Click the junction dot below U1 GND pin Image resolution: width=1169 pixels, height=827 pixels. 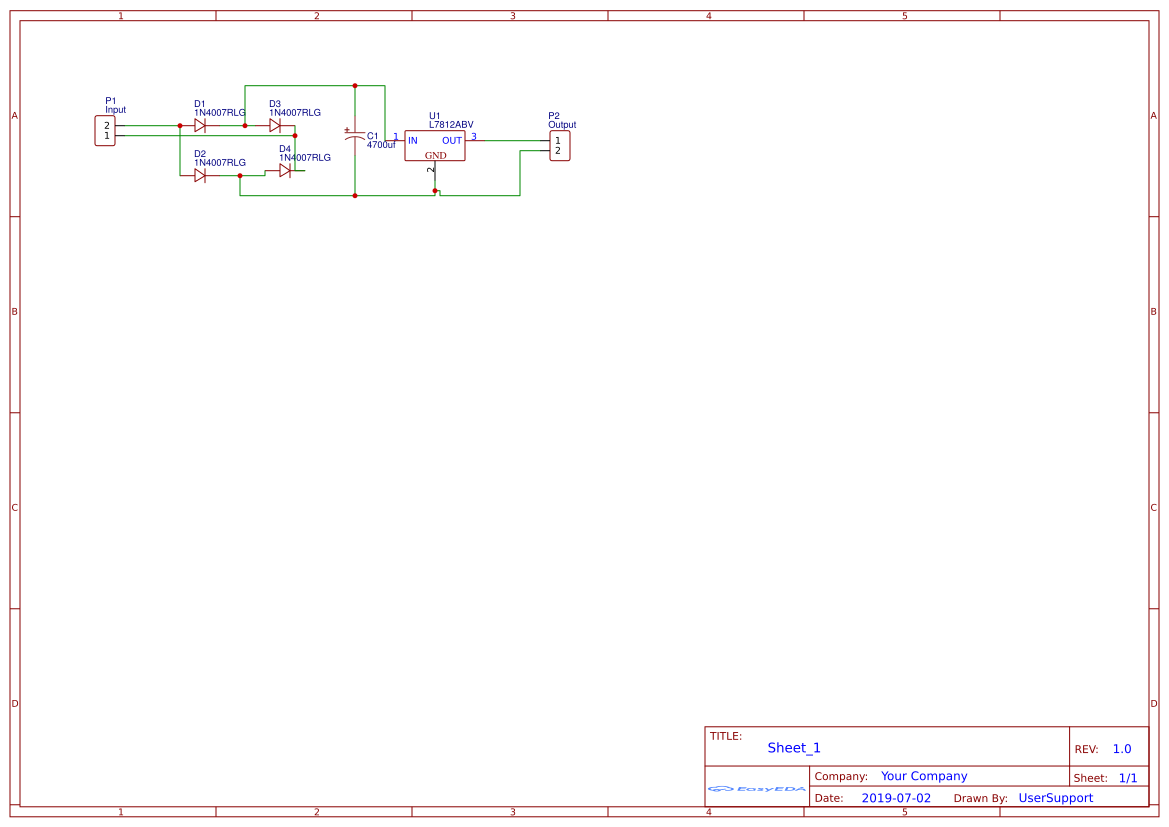pos(435,191)
